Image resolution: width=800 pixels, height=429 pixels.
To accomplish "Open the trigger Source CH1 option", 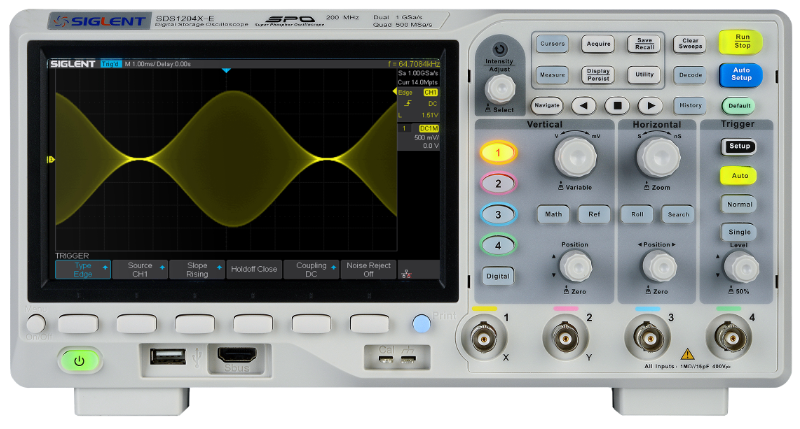I will point(140,269).
